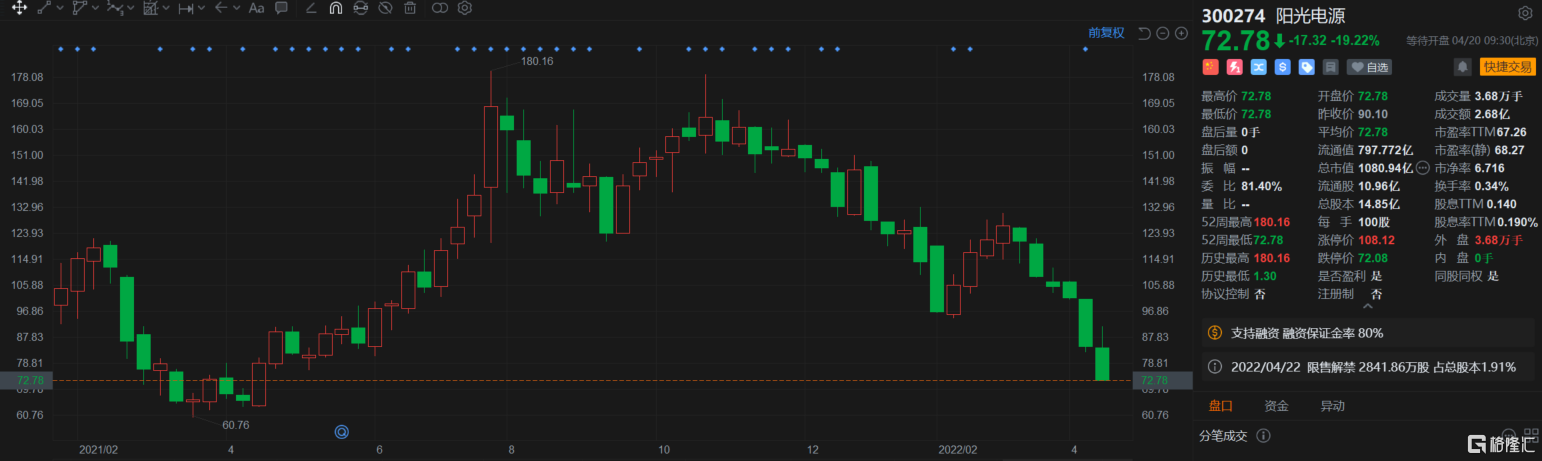The width and height of the screenshot is (1542, 461).
Task: Set a price alert with bell icon
Action: click(1463, 67)
